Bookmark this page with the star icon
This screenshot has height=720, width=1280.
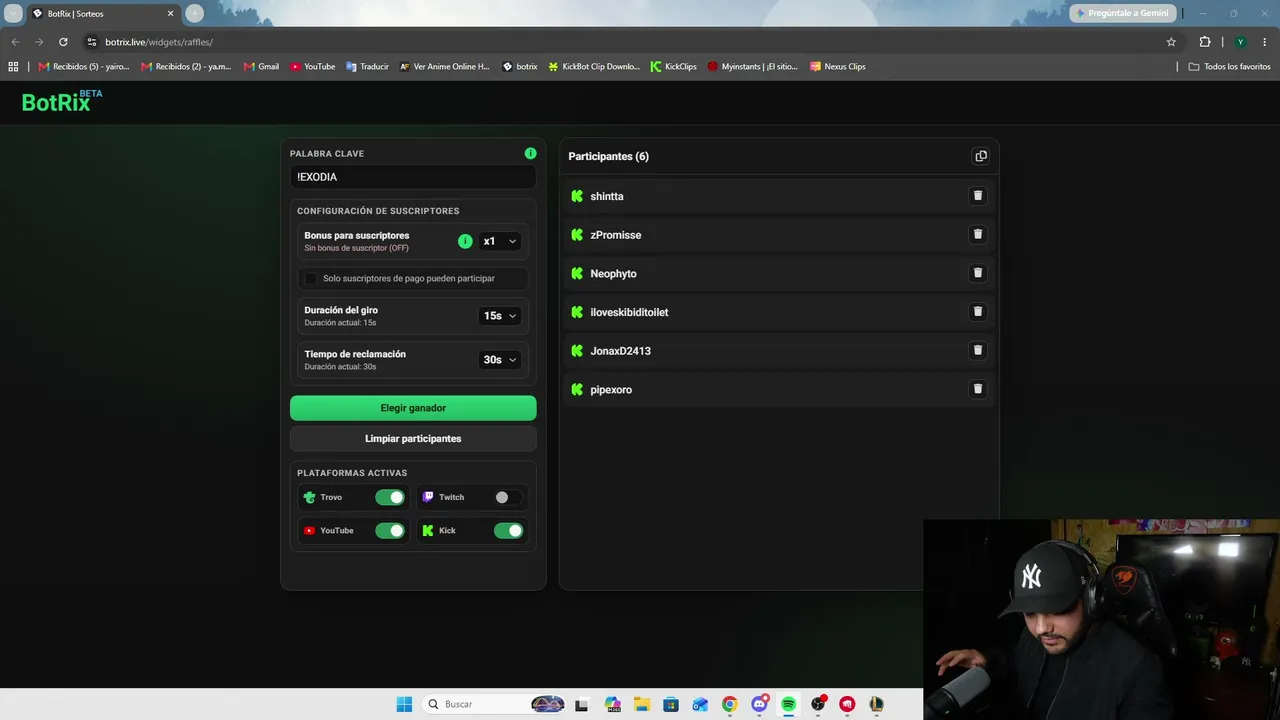(1171, 42)
